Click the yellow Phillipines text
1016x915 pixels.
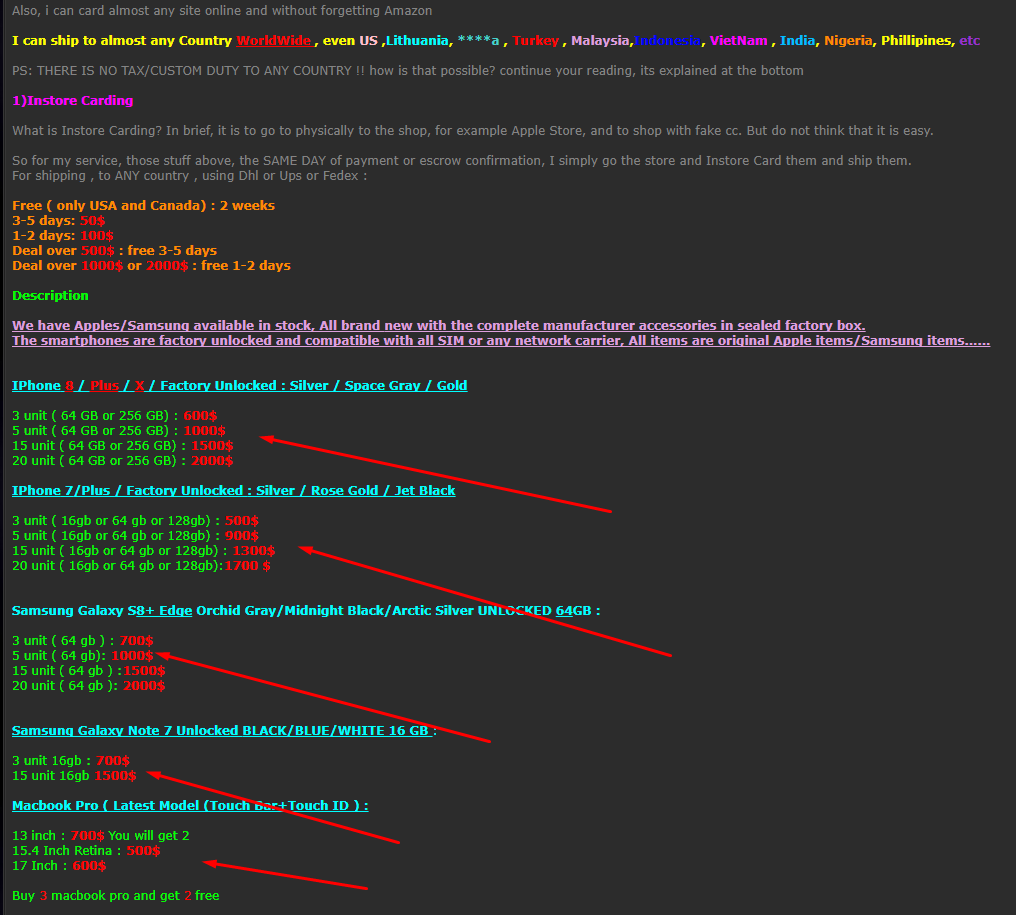[x=917, y=41]
